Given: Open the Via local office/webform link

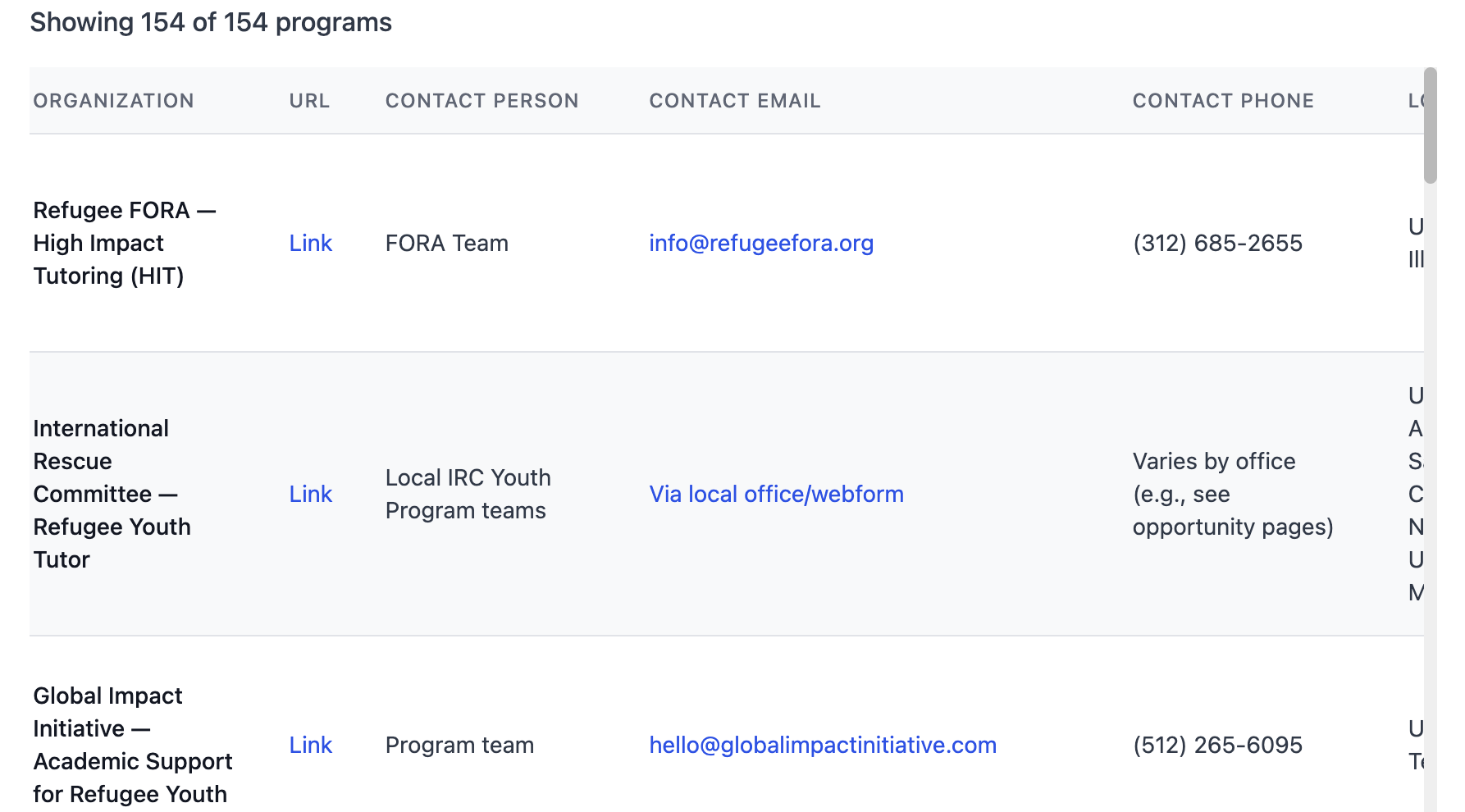Looking at the screenshot, I should (776, 494).
